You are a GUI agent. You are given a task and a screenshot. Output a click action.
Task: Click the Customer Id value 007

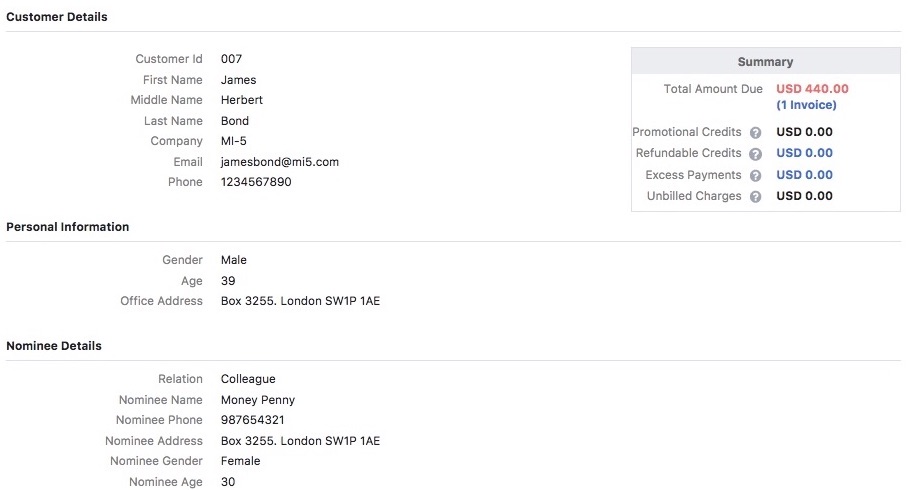(x=231, y=59)
